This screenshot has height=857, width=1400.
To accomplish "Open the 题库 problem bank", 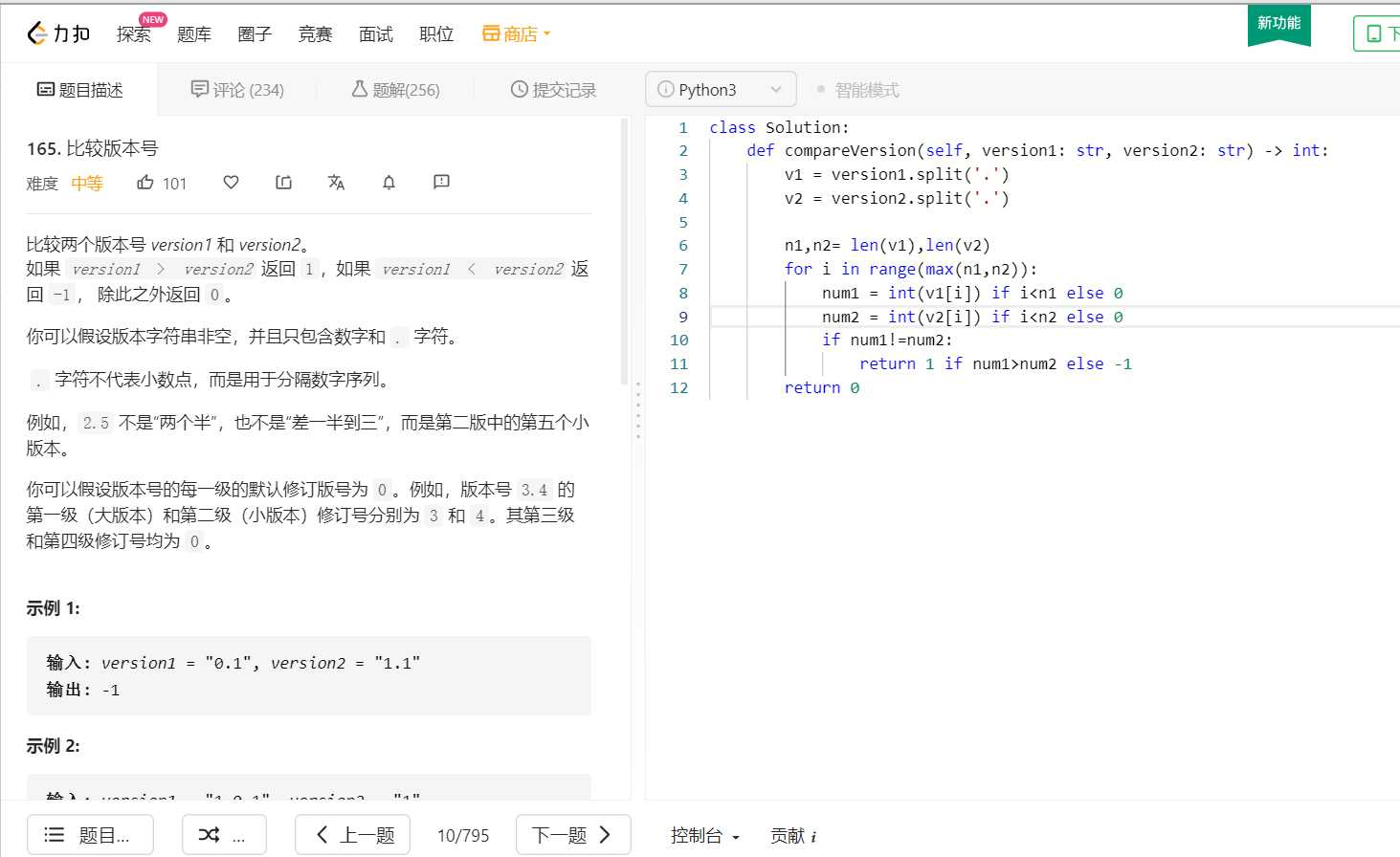I will pos(194,34).
